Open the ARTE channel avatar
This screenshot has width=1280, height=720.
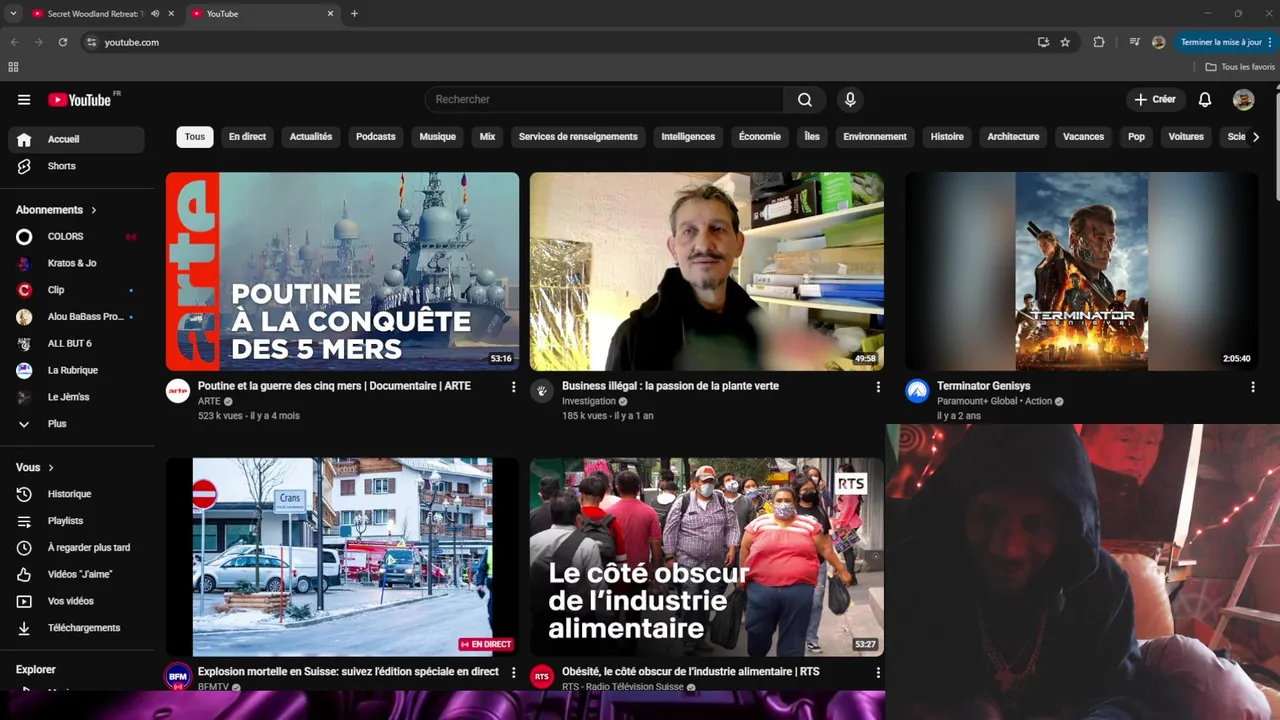coord(178,391)
